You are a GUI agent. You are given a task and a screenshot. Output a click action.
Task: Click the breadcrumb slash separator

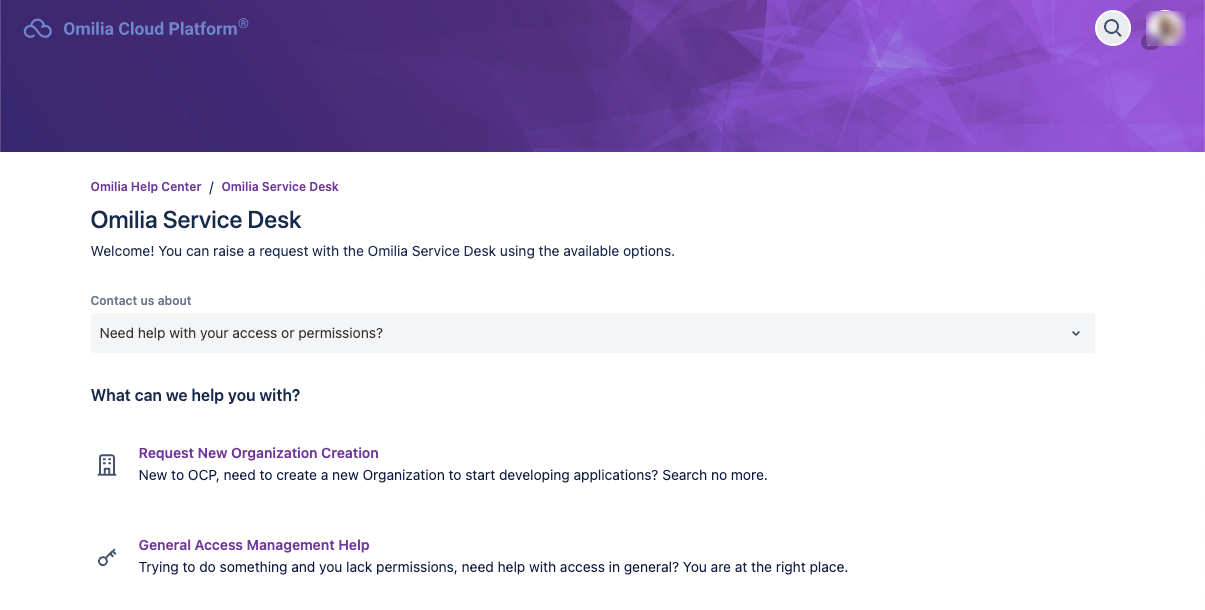(x=211, y=187)
